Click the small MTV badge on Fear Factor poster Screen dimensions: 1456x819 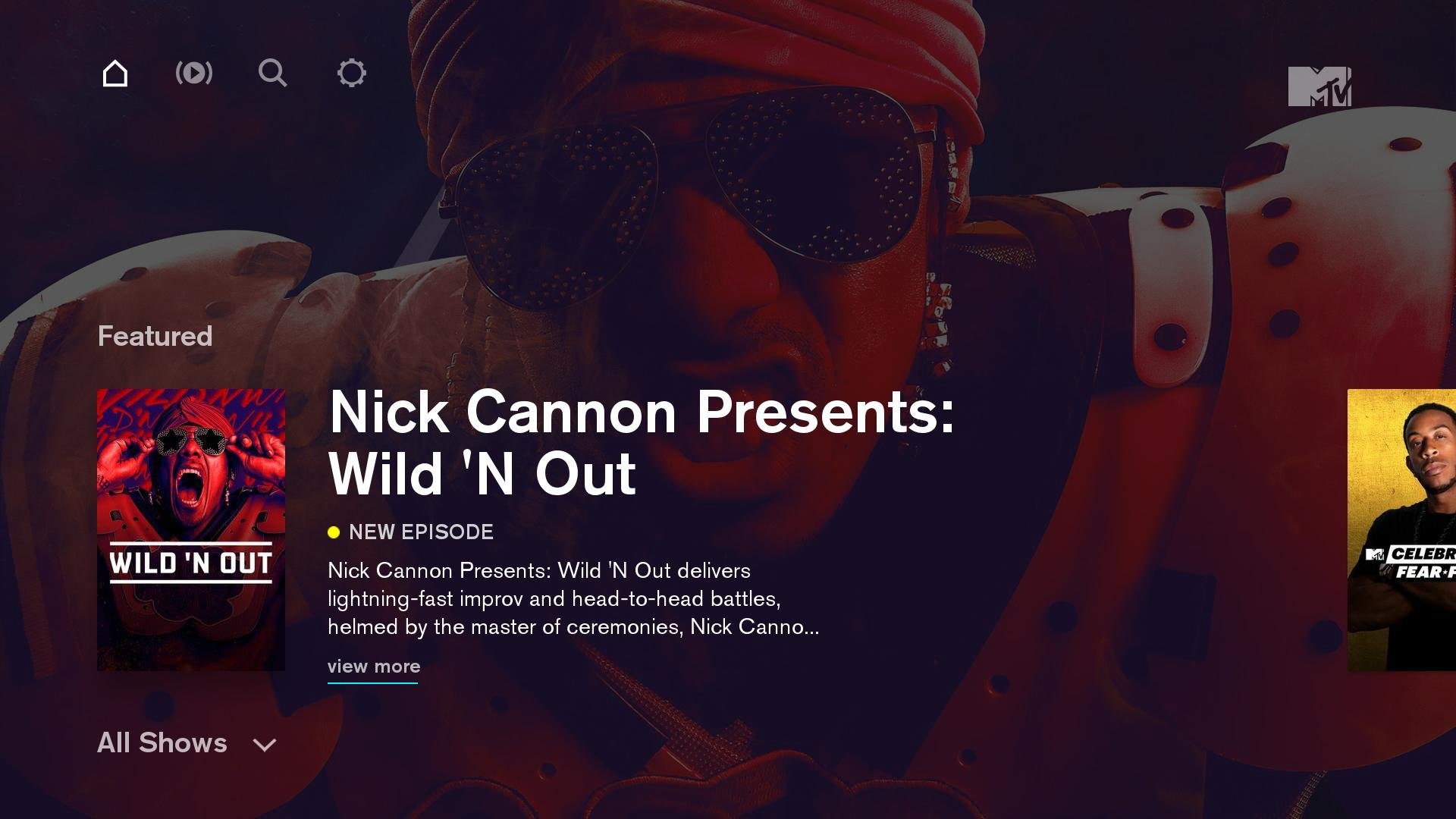pyautogui.click(x=1375, y=554)
